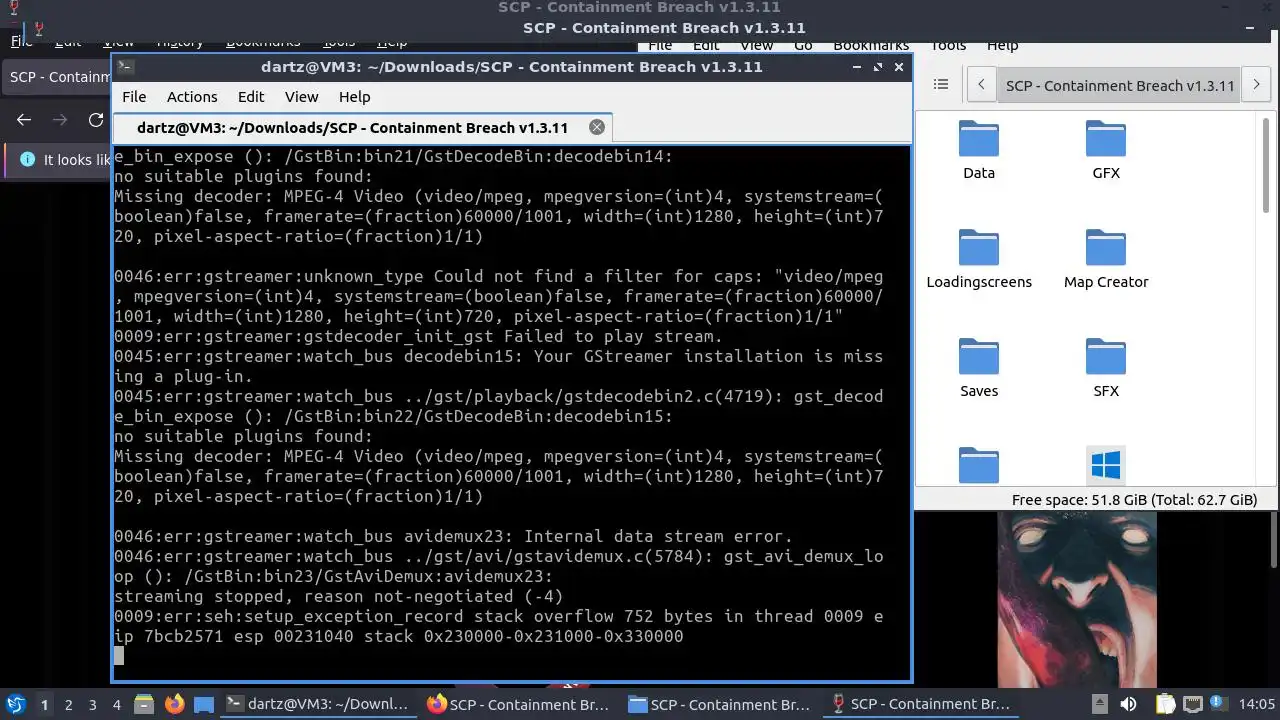Switch to workspace 1

(x=44, y=704)
